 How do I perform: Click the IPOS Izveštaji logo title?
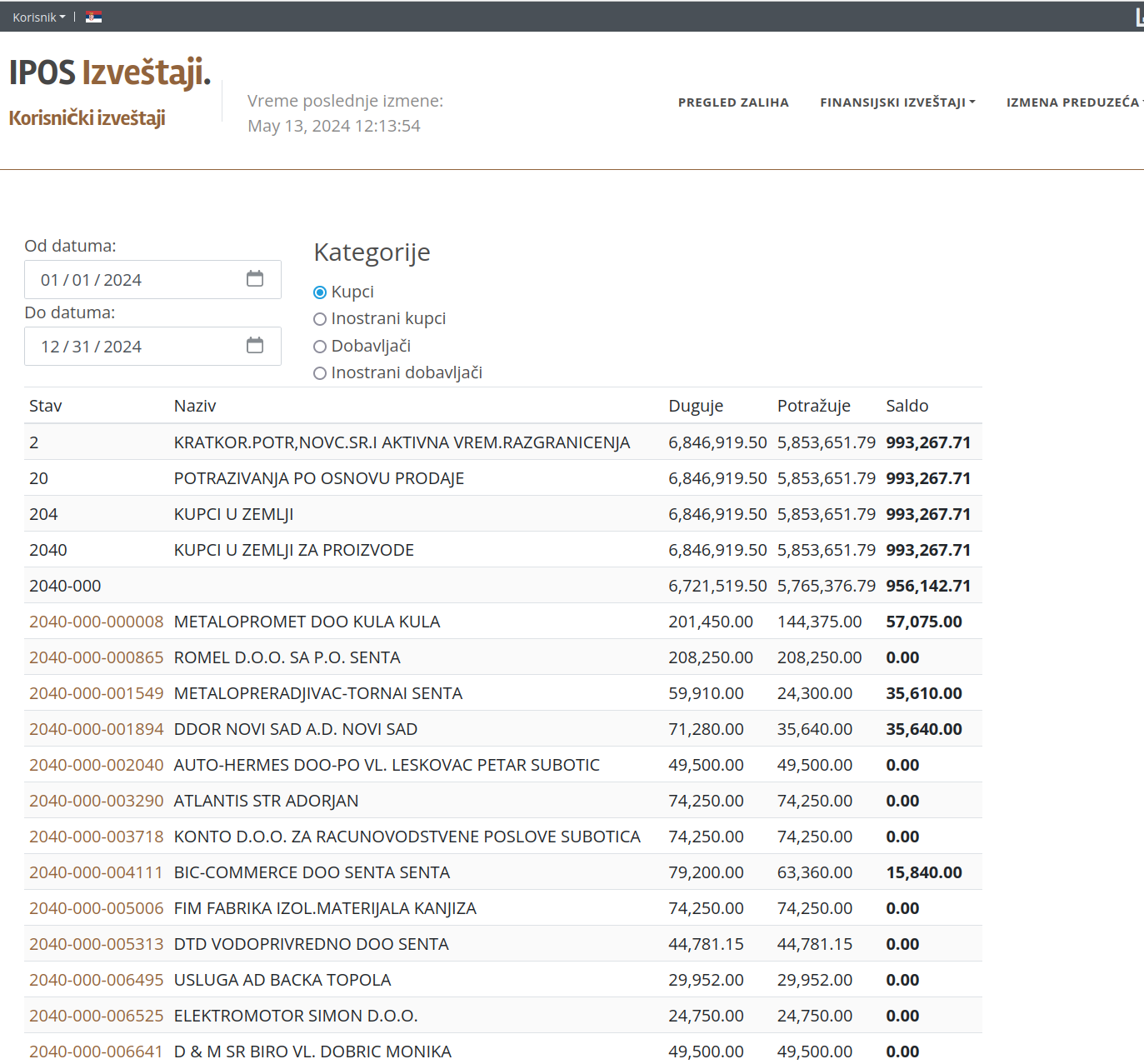[109, 73]
